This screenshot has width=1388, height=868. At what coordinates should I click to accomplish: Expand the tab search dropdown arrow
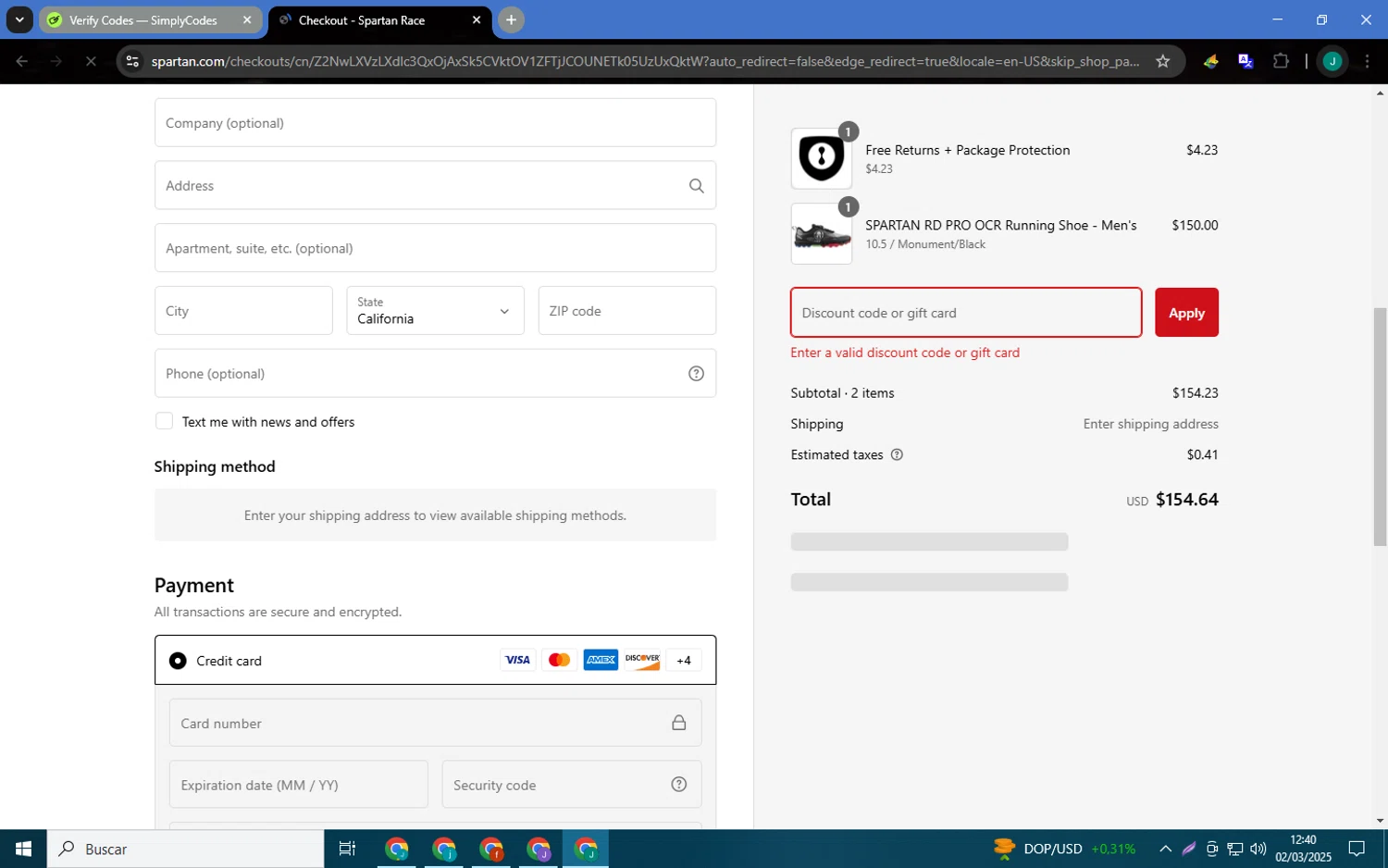(19, 19)
